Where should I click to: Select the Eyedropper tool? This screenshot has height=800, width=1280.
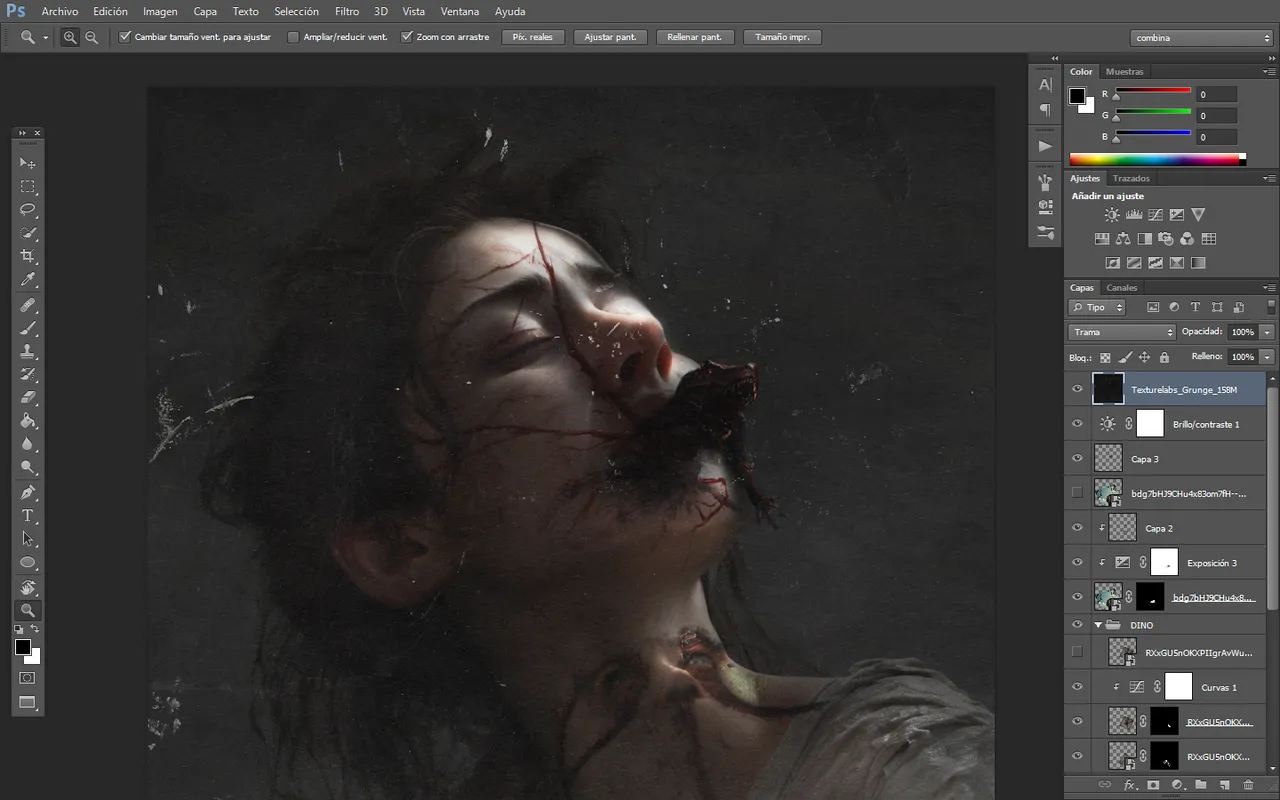pyautogui.click(x=28, y=281)
